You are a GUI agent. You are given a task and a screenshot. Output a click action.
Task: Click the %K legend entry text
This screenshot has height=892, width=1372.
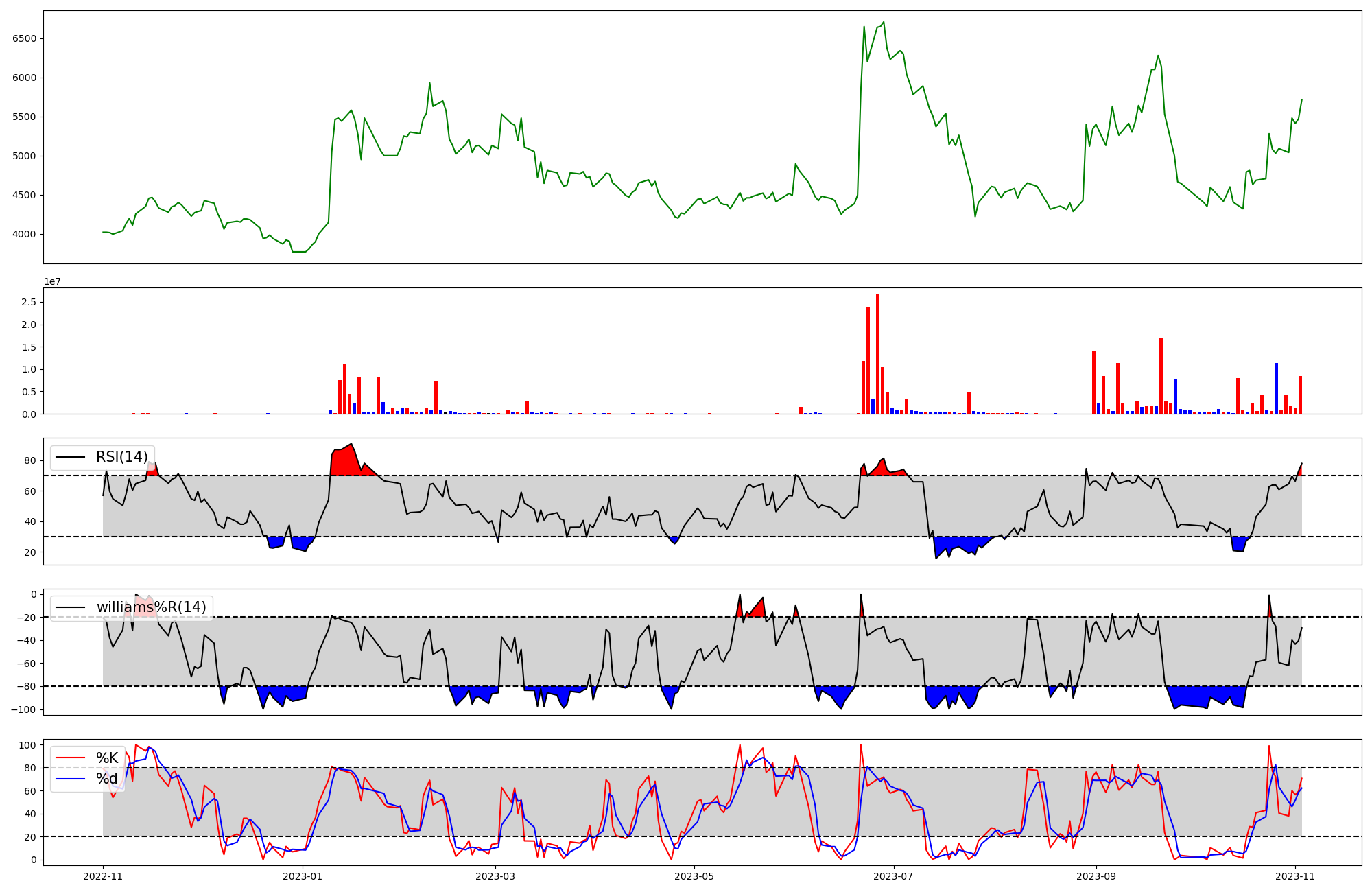click(x=107, y=758)
